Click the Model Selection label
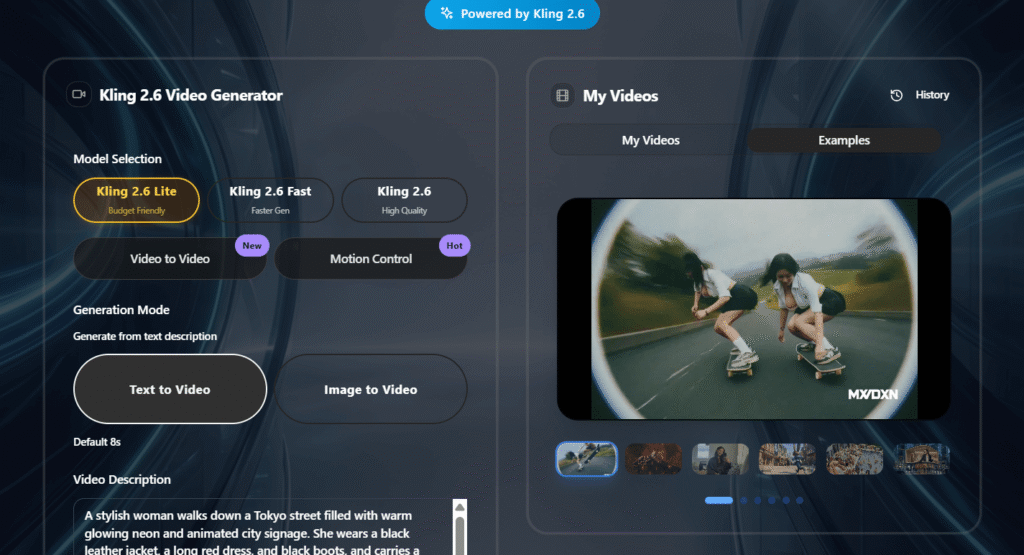This screenshot has height=555, width=1024. (x=118, y=159)
